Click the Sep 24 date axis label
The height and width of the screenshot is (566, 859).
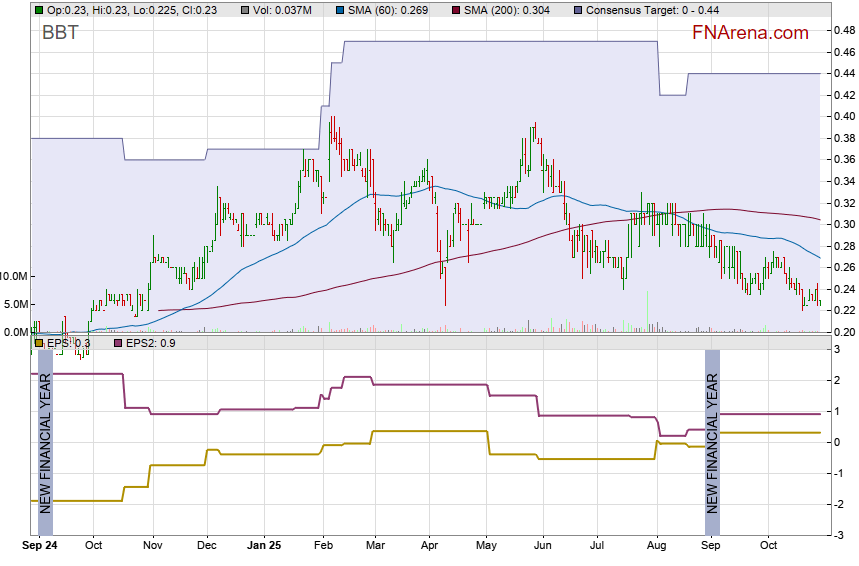[40, 546]
